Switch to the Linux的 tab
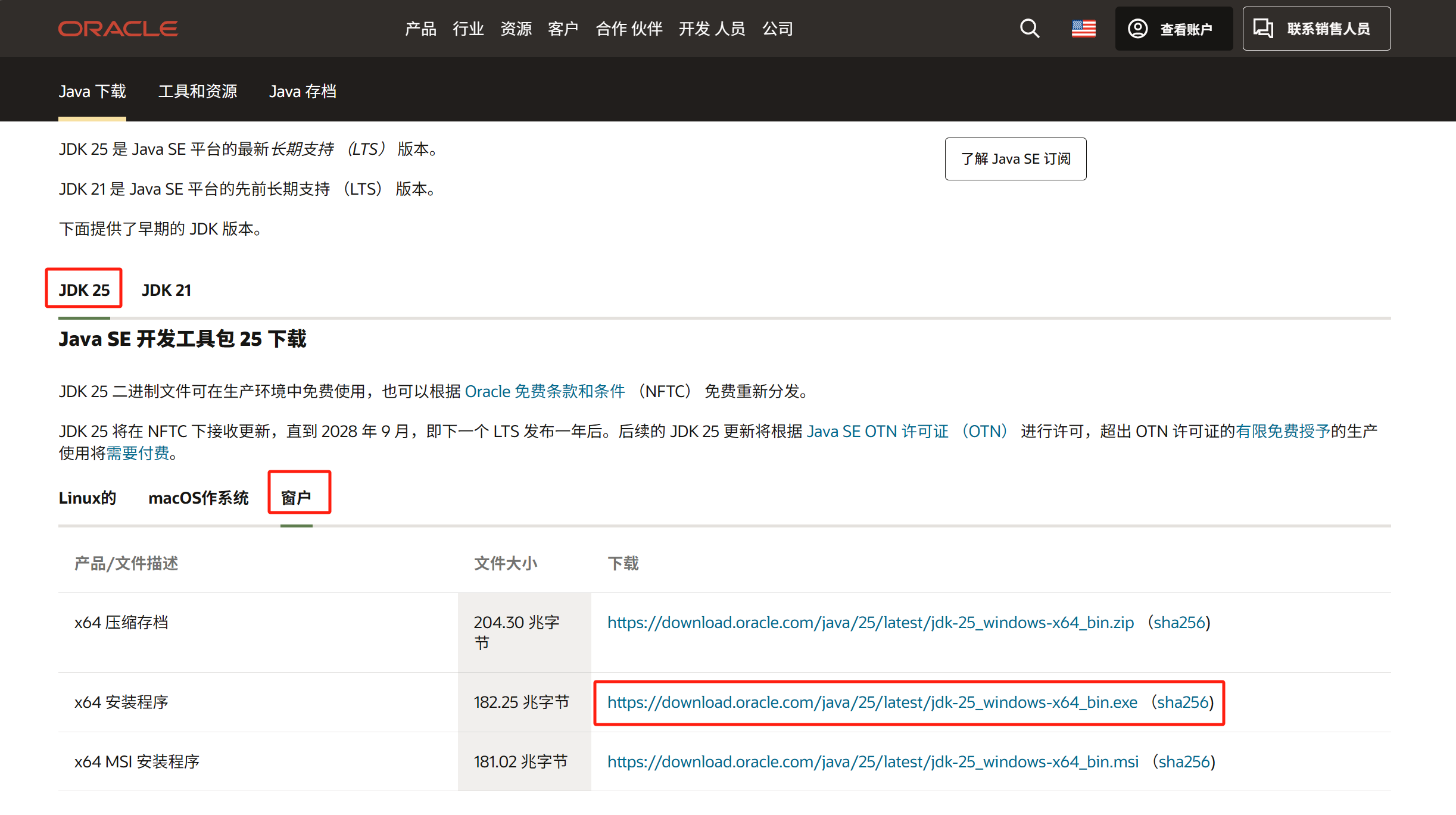 (x=87, y=498)
